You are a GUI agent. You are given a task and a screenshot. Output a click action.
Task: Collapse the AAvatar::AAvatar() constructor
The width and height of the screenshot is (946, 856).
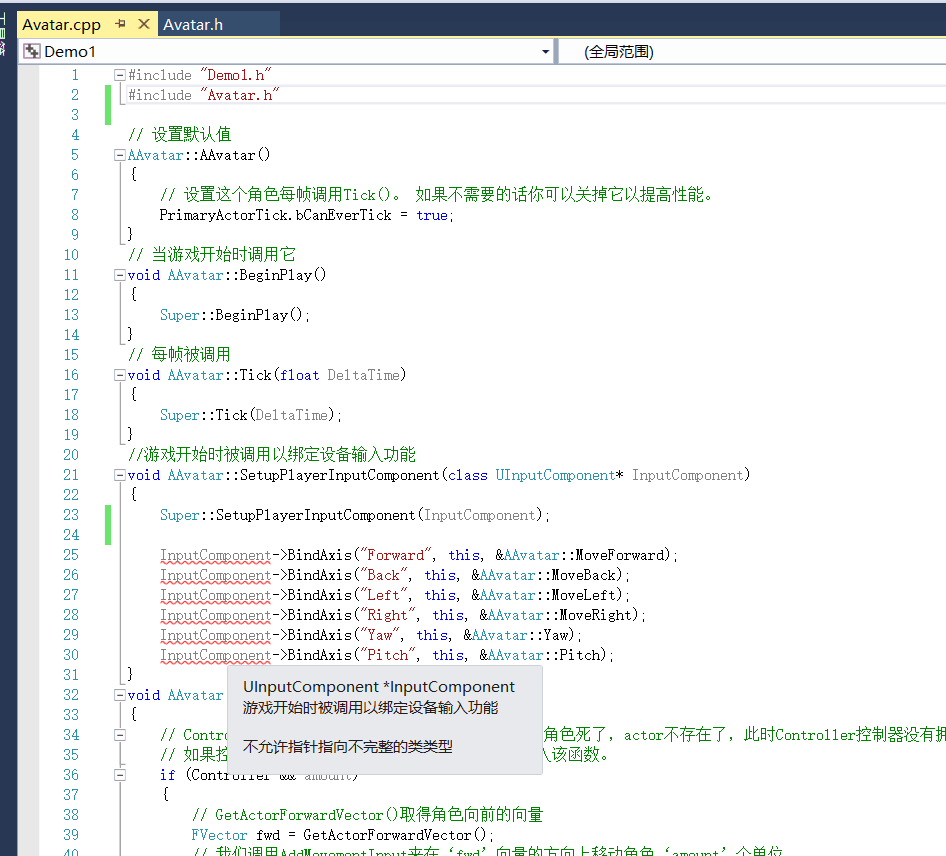tap(119, 155)
